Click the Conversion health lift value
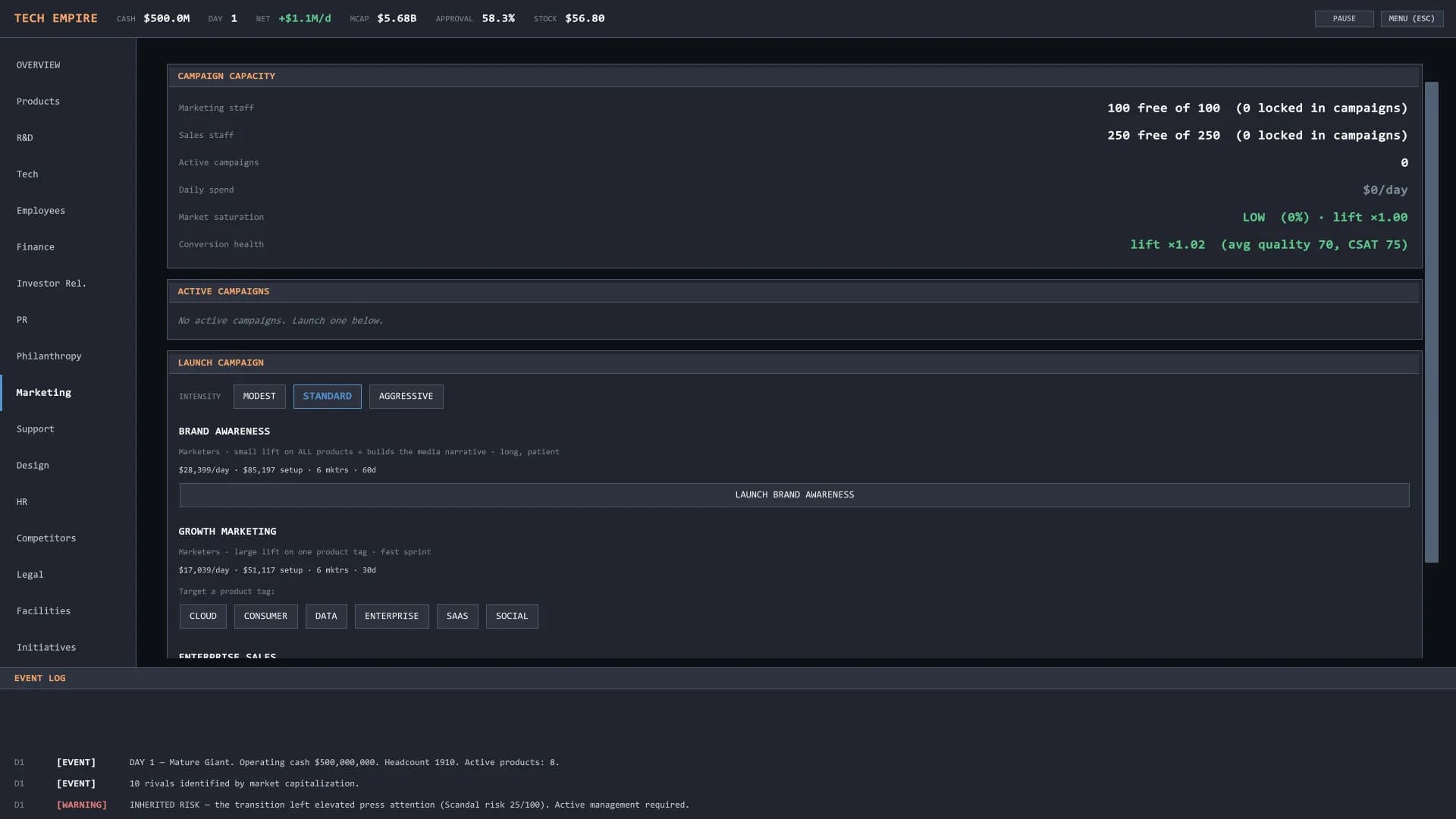The height and width of the screenshot is (819, 1456). click(x=1269, y=245)
